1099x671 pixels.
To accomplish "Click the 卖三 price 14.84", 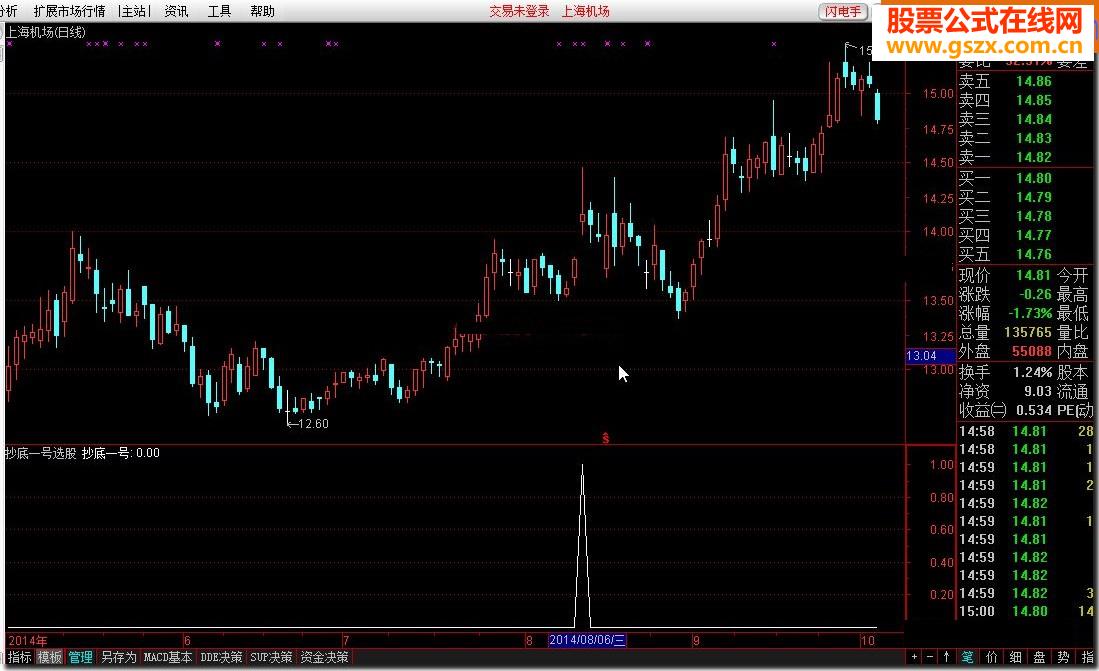I will coord(1034,119).
